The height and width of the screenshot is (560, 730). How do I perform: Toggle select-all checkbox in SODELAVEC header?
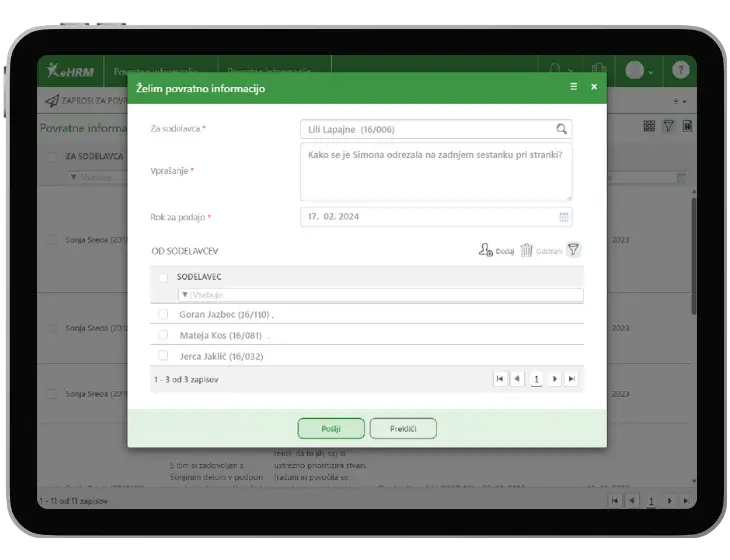[163, 277]
